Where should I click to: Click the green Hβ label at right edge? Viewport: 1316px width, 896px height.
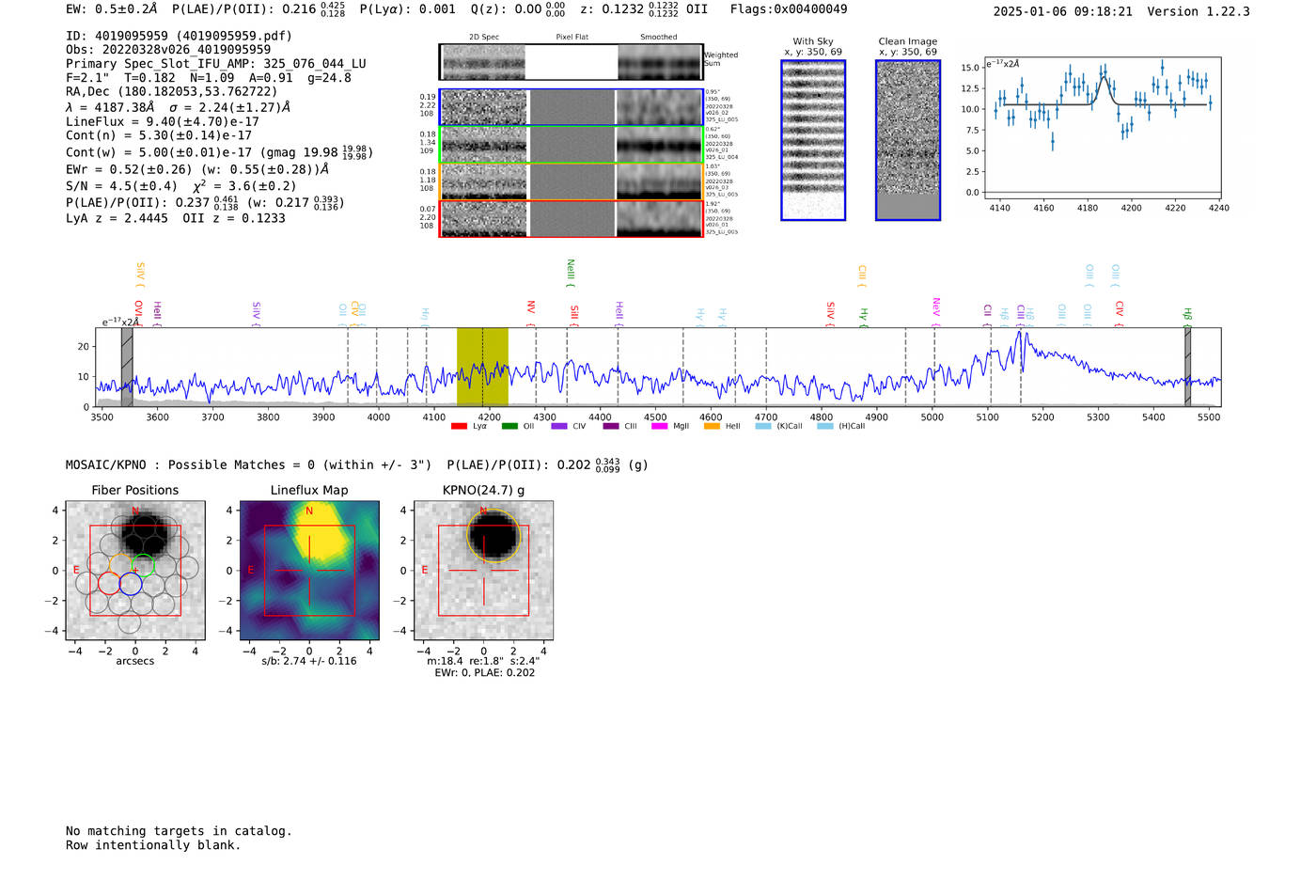pos(1188,315)
